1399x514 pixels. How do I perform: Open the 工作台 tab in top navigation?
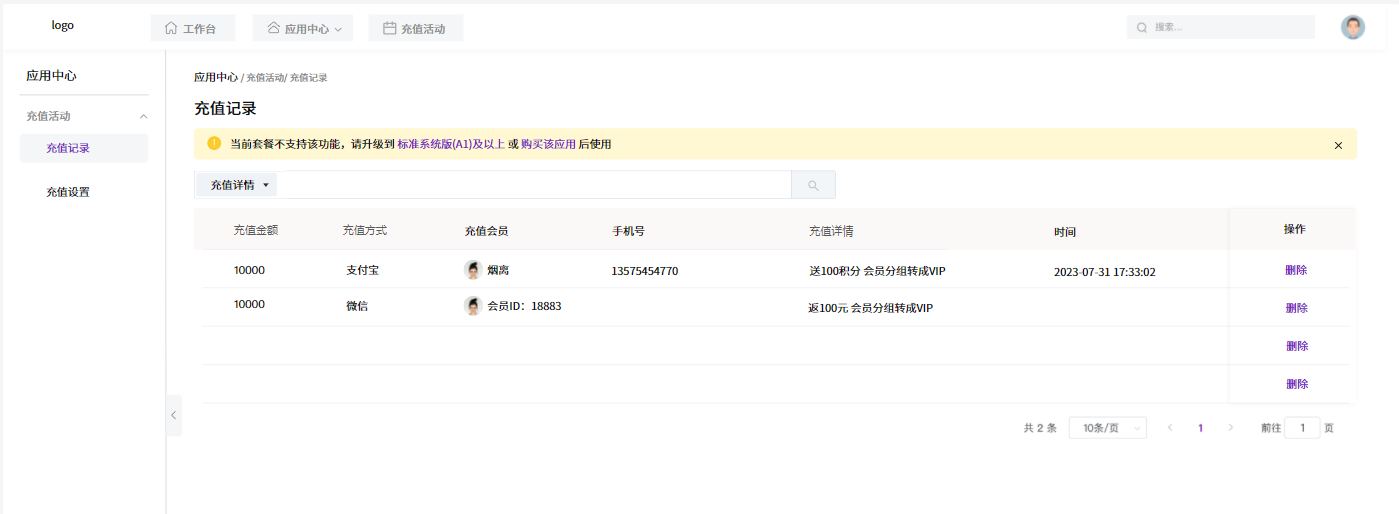tap(192, 29)
